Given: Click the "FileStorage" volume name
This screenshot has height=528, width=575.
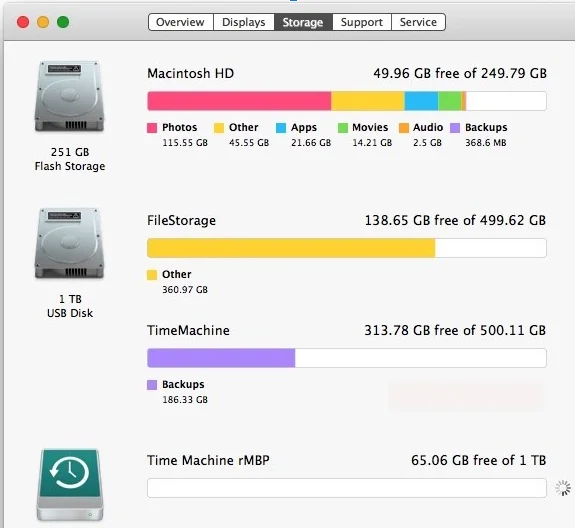Looking at the screenshot, I should (x=182, y=220).
